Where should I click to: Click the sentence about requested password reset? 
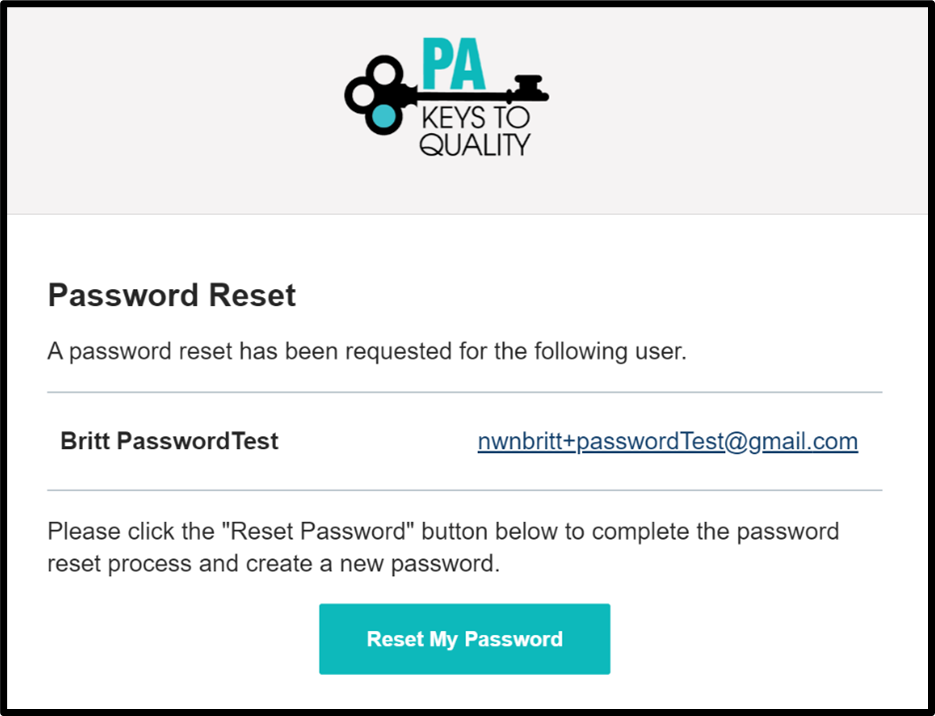pyautogui.click(x=367, y=351)
